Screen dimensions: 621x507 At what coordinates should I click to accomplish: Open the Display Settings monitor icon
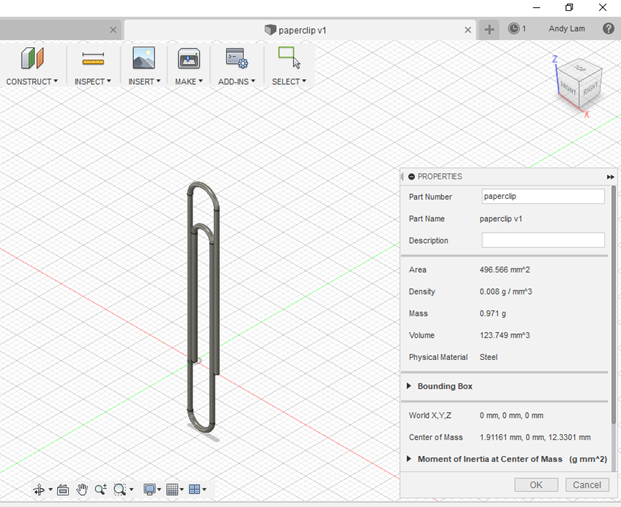(150, 490)
